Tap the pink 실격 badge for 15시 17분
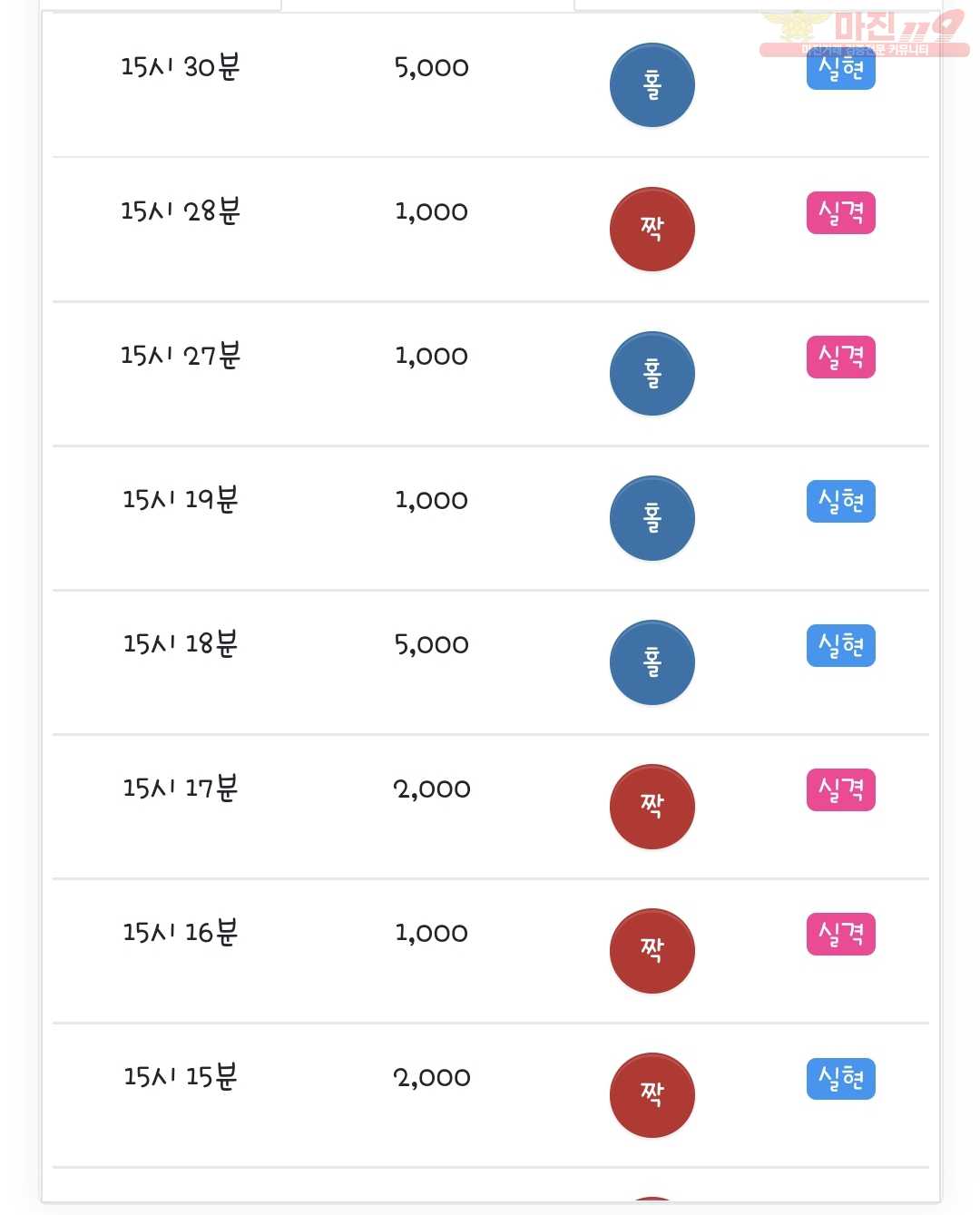980x1215 pixels. pos(841,790)
